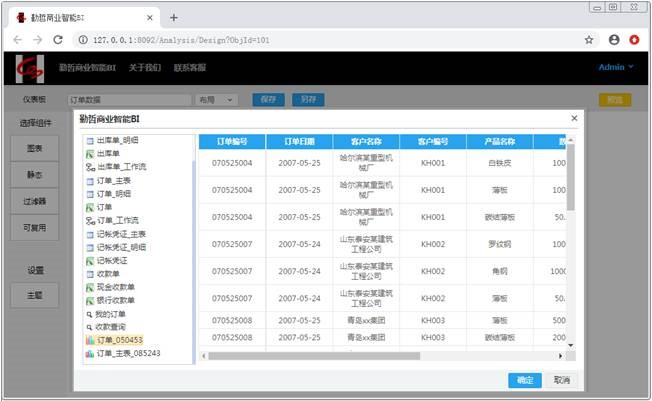This screenshot has width=652, height=401.
Task: Reload the page with the browser refresh icon
Action: tap(58, 40)
